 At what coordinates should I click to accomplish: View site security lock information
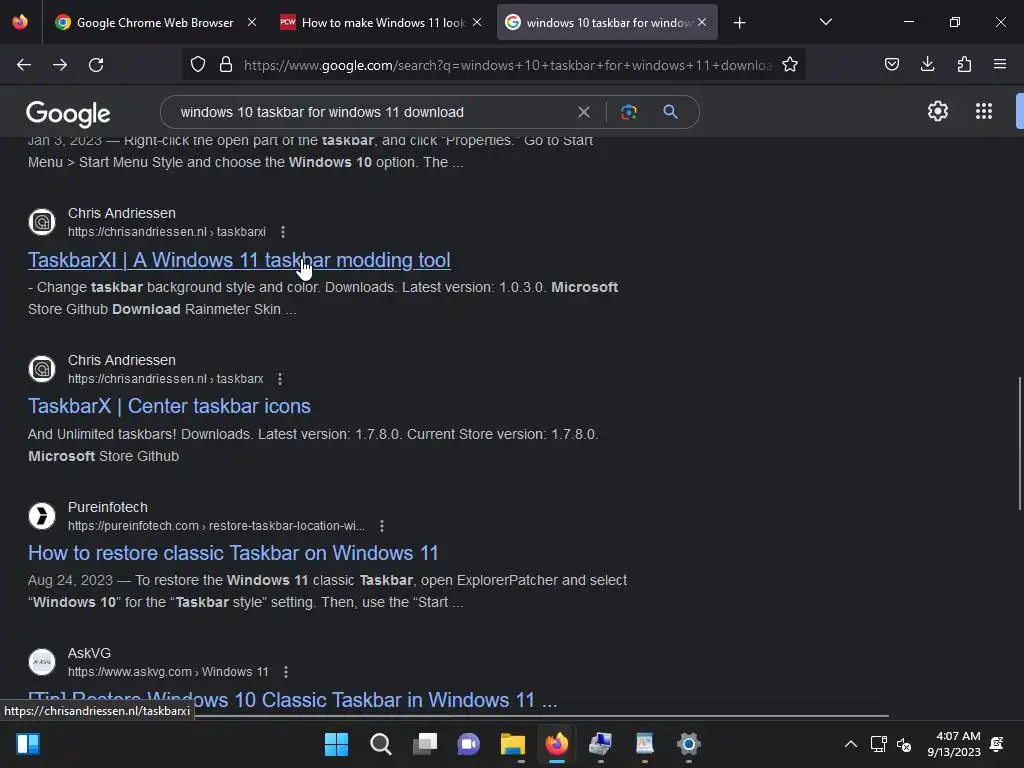(x=226, y=64)
